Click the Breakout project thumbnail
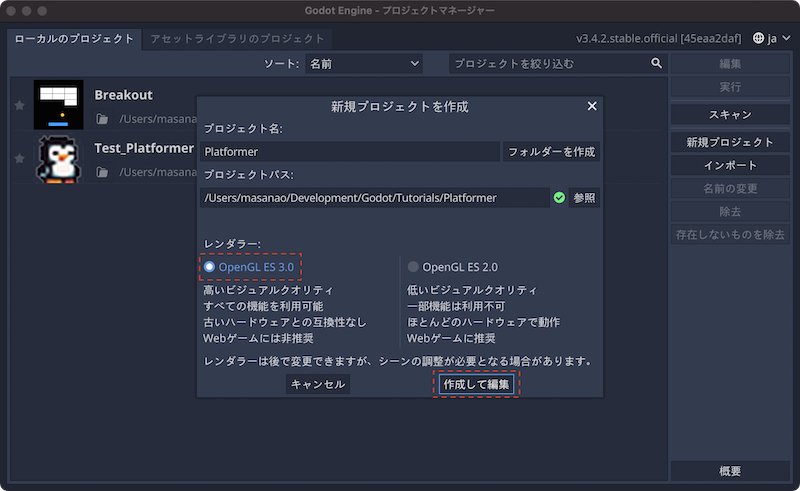800x491 pixels. 59,105
